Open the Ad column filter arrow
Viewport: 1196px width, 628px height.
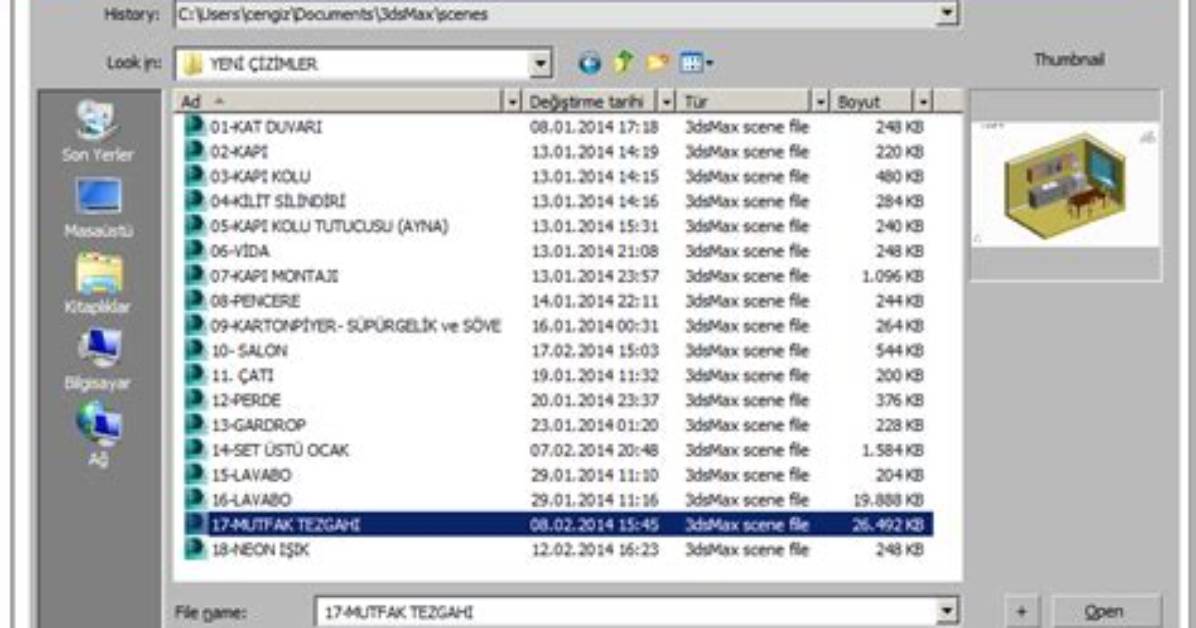pyautogui.click(x=512, y=101)
